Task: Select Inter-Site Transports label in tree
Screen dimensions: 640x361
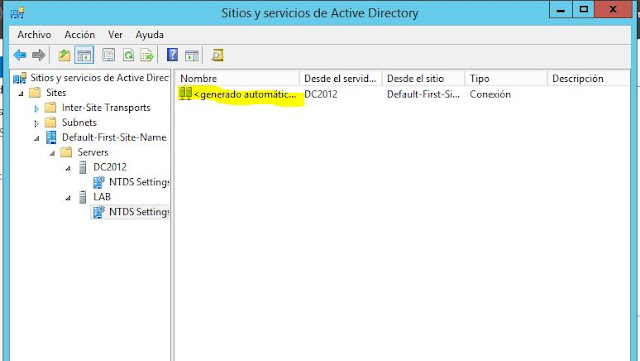Action: (106, 107)
